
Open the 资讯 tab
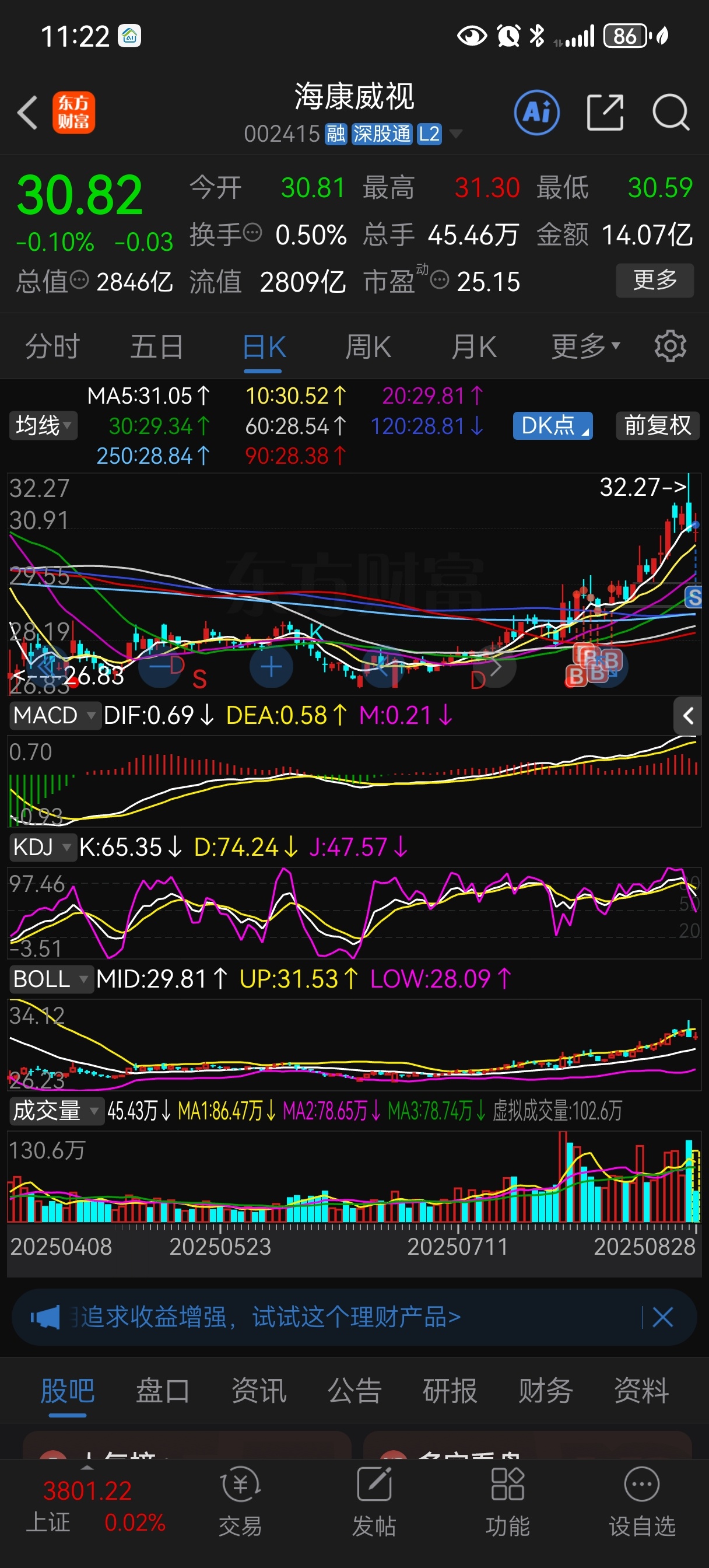pyautogui.click(x=259, y=1391)
